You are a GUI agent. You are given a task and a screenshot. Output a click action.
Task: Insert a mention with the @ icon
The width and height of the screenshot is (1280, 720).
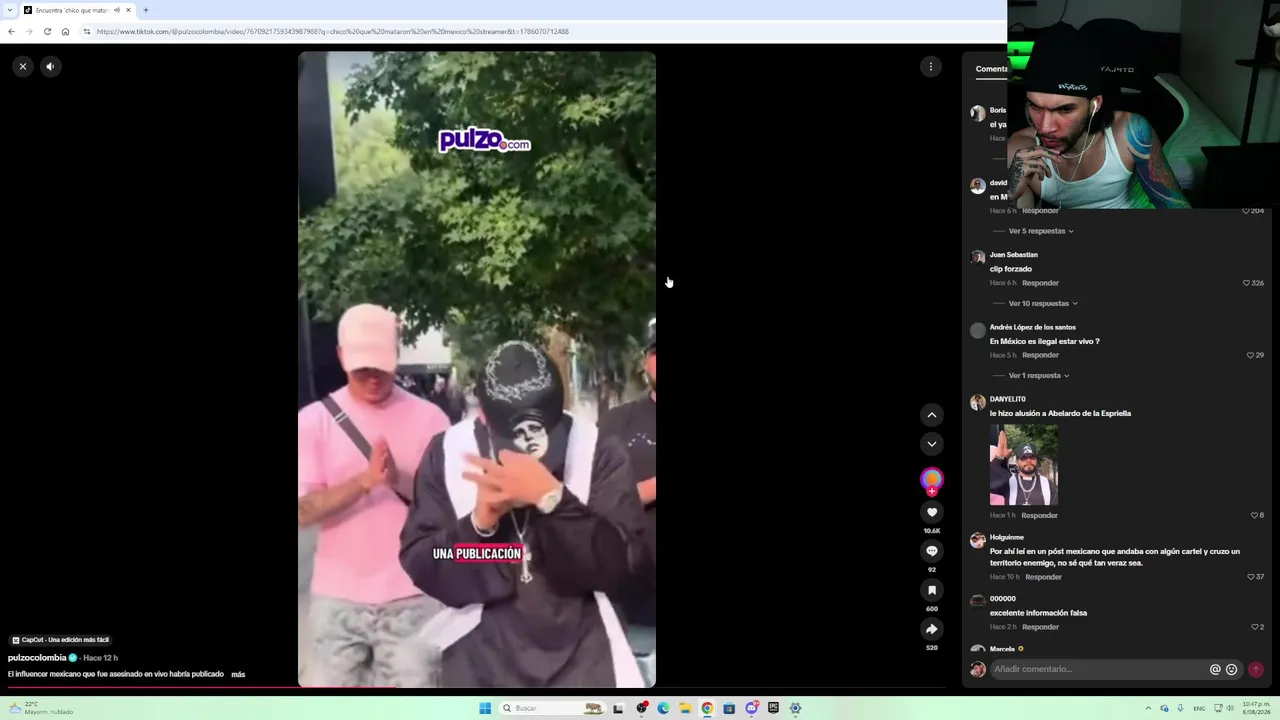click(x=1215, y=670)
